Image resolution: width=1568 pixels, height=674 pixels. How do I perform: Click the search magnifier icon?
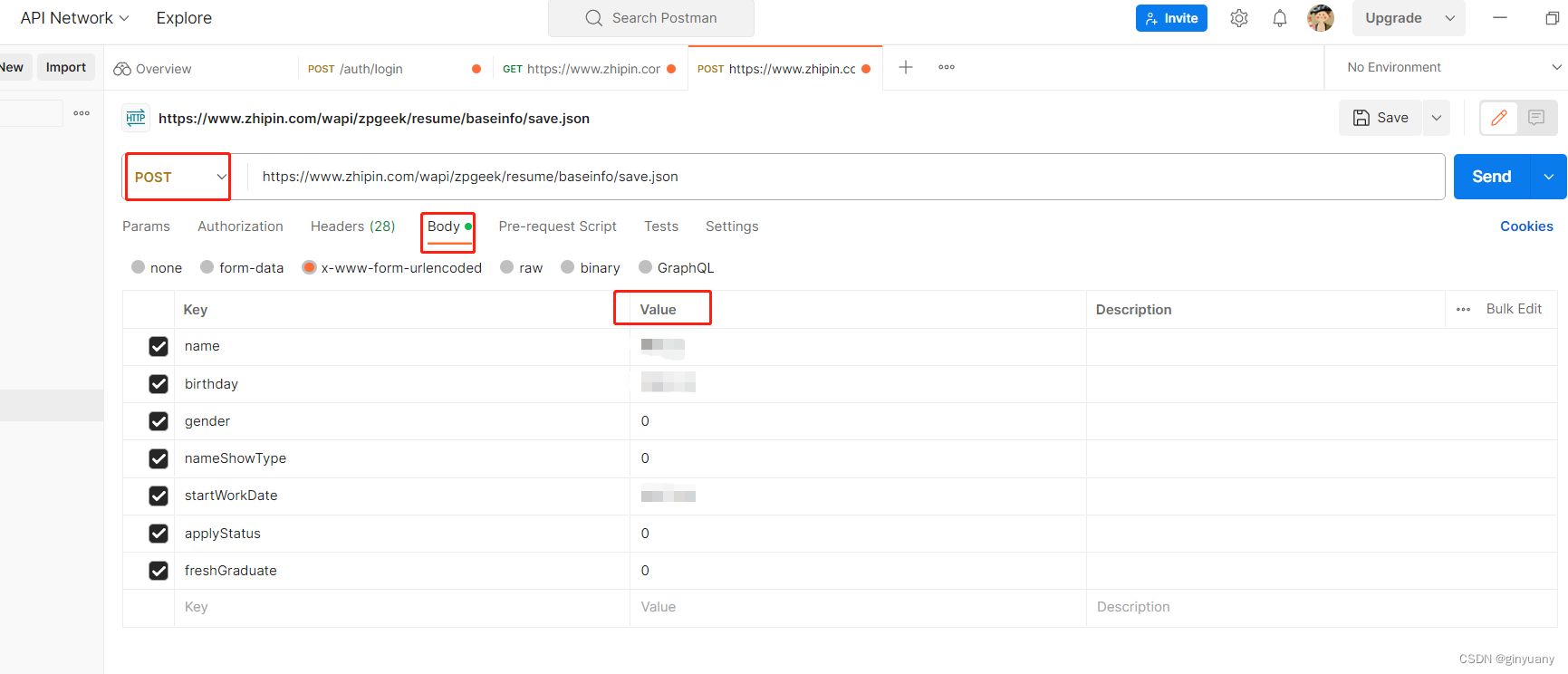click(593, 18)
